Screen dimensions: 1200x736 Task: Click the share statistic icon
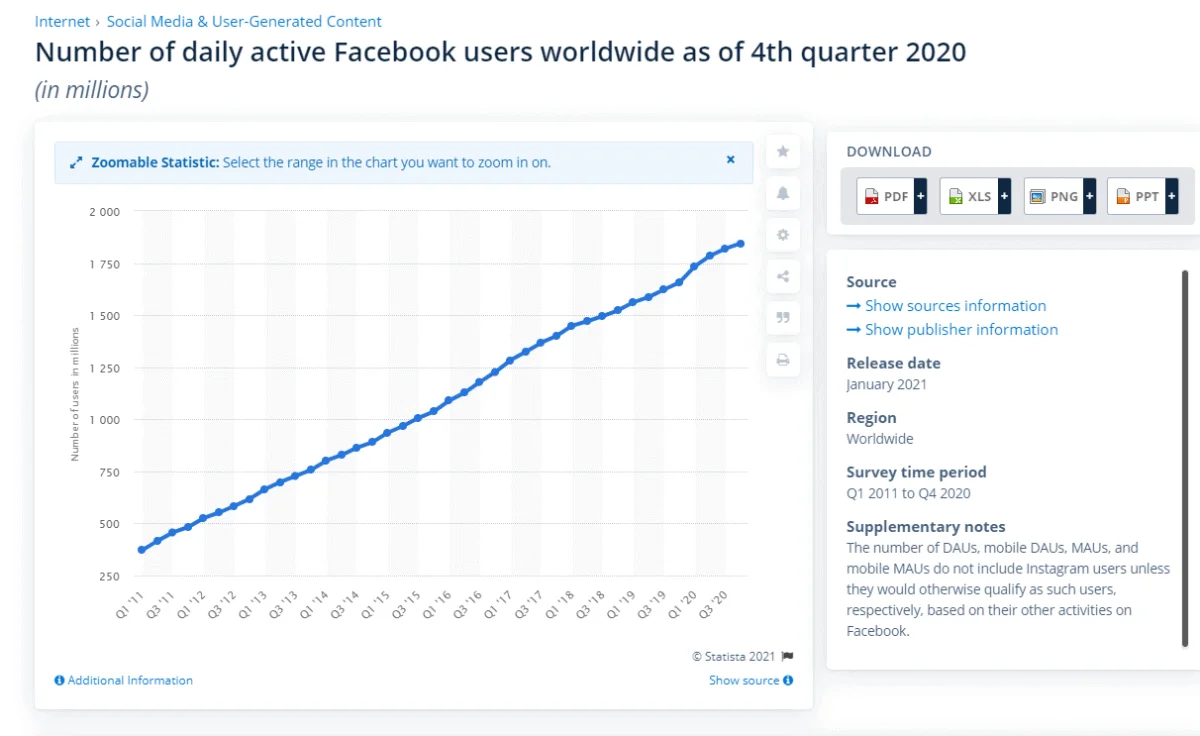[783, 277]
